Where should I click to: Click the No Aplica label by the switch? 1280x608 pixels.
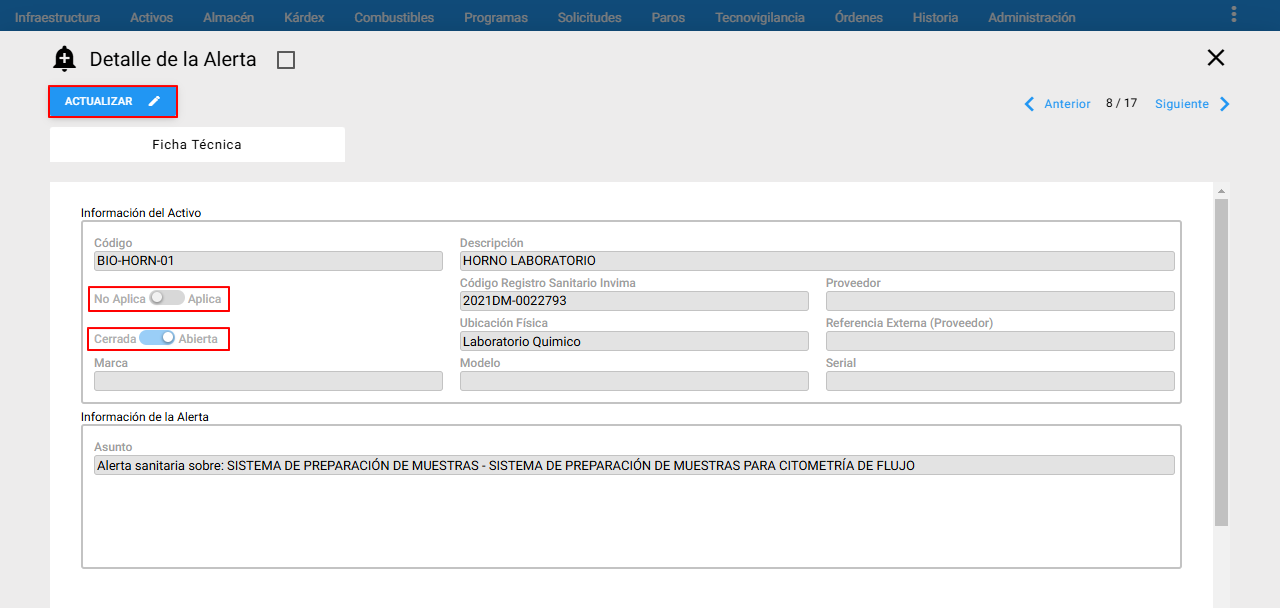click(x=120, y=299)
